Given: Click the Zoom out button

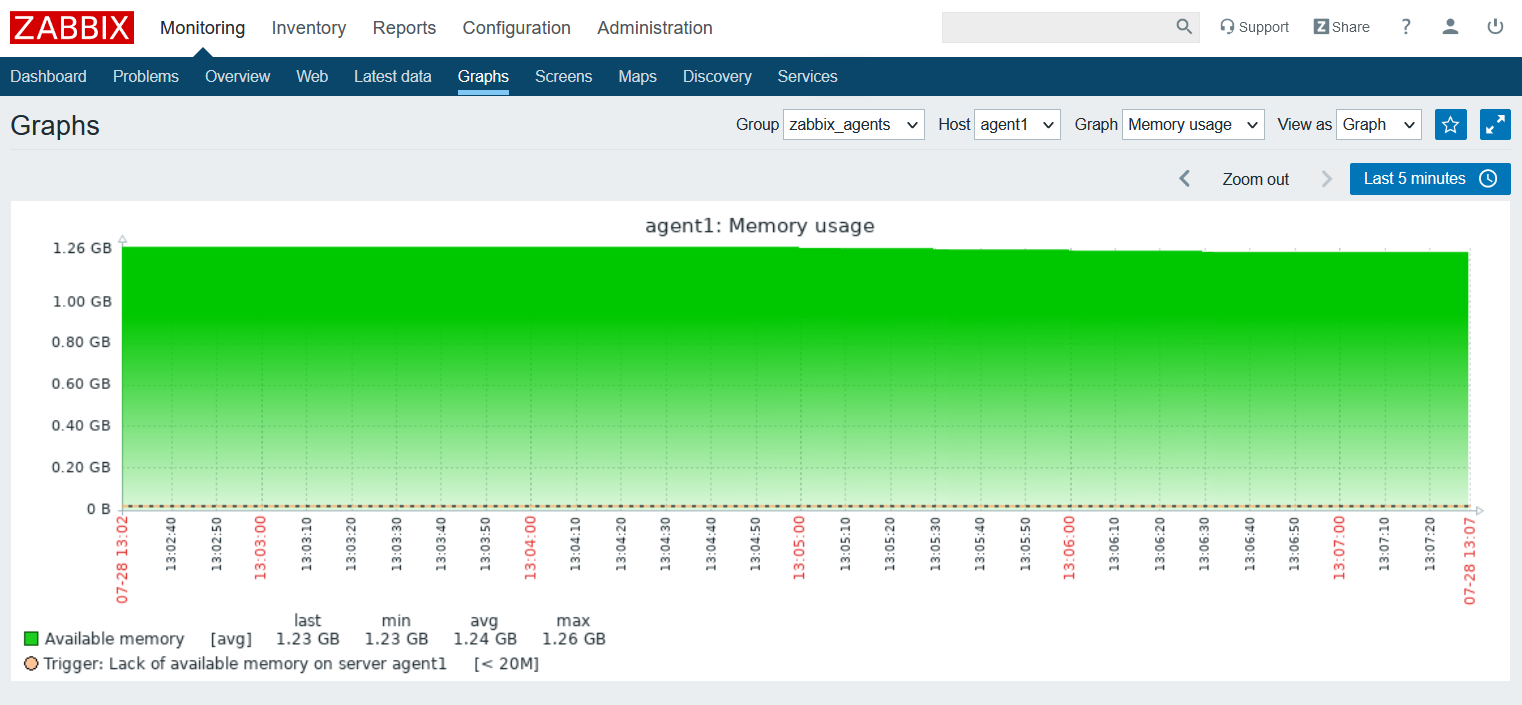Looking at the screenshot, I should (1255, 179).
